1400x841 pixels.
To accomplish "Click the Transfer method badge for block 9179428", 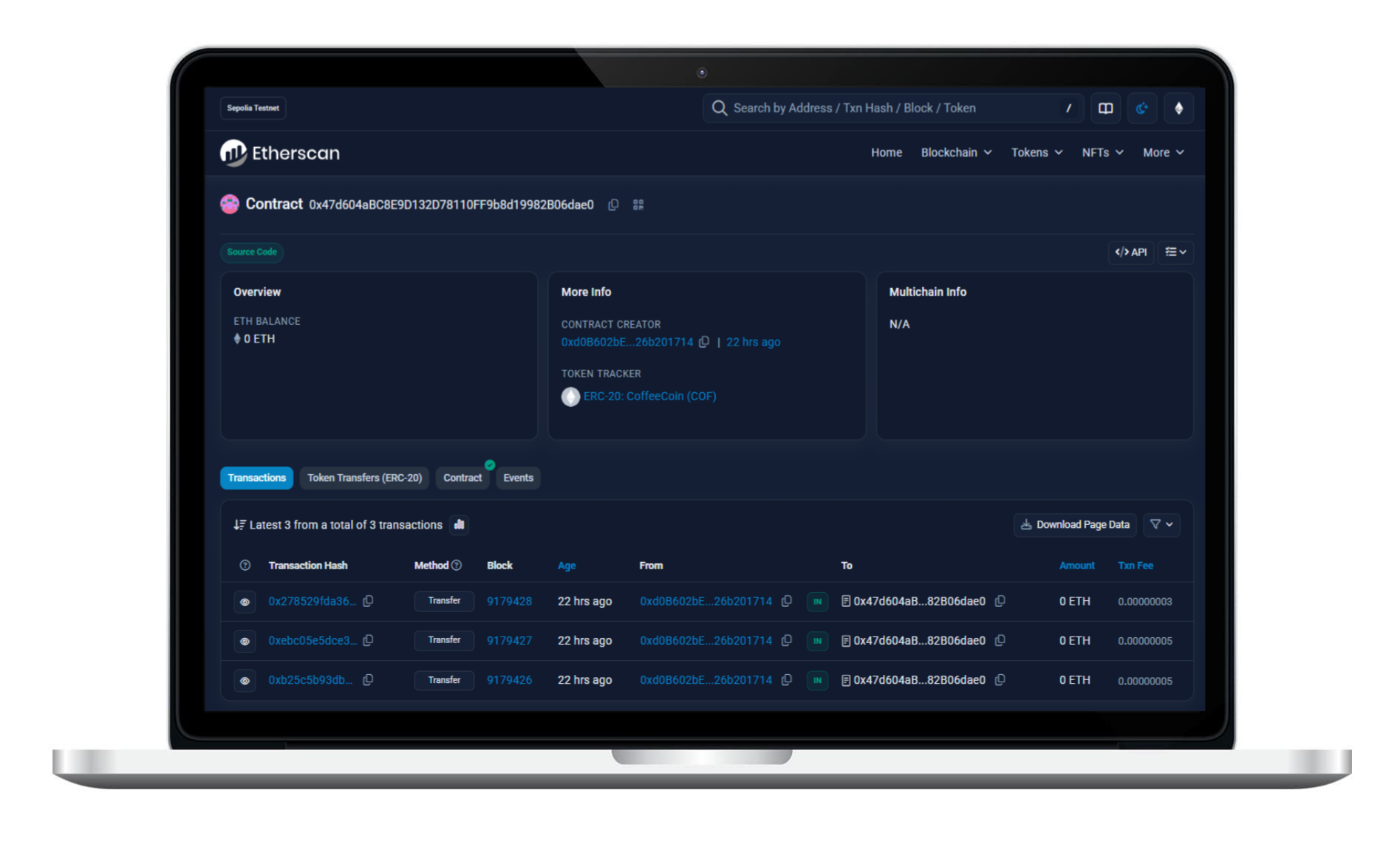I will point(444,601).
